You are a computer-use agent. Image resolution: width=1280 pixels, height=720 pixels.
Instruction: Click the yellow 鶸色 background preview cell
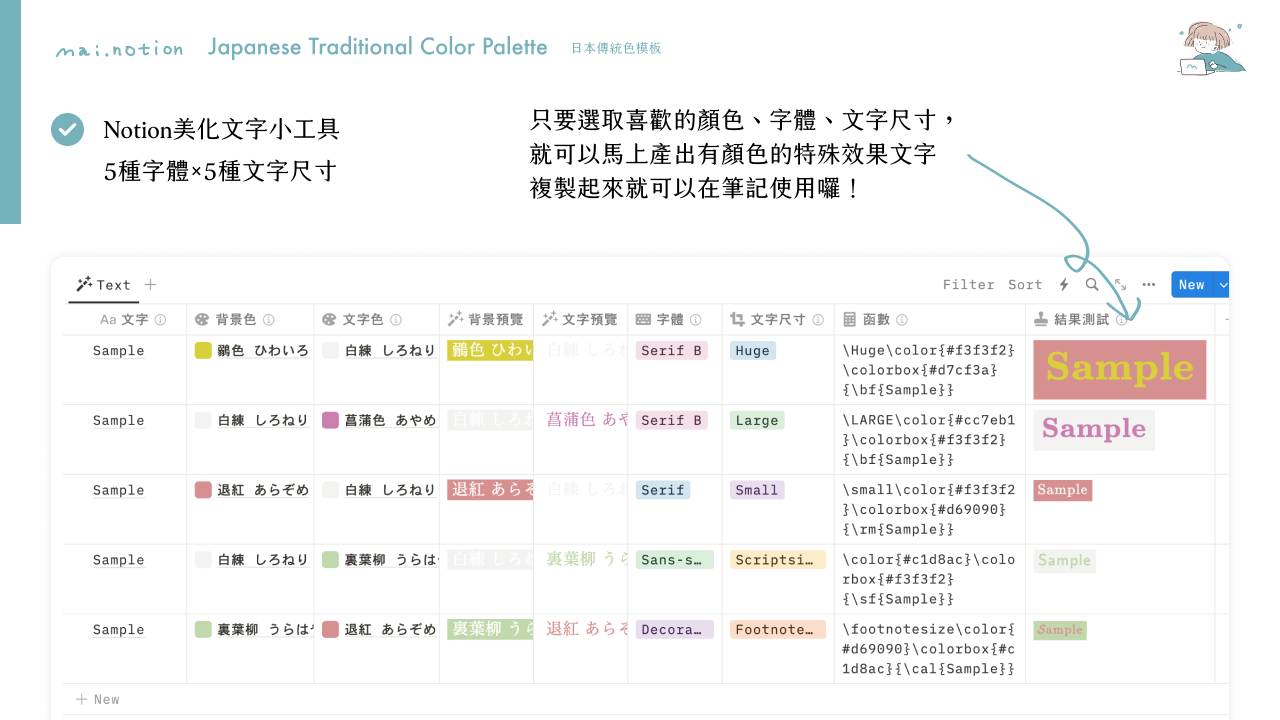pos(490,350)
